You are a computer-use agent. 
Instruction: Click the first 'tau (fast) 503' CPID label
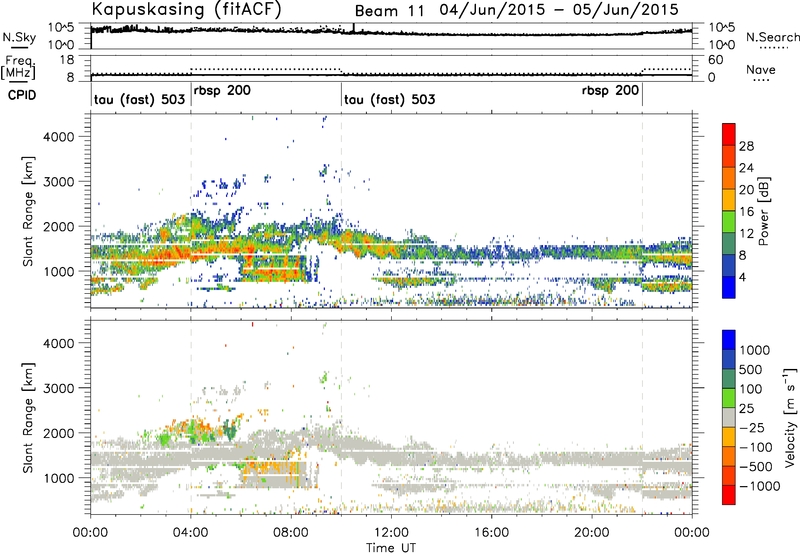click(139, 99)
